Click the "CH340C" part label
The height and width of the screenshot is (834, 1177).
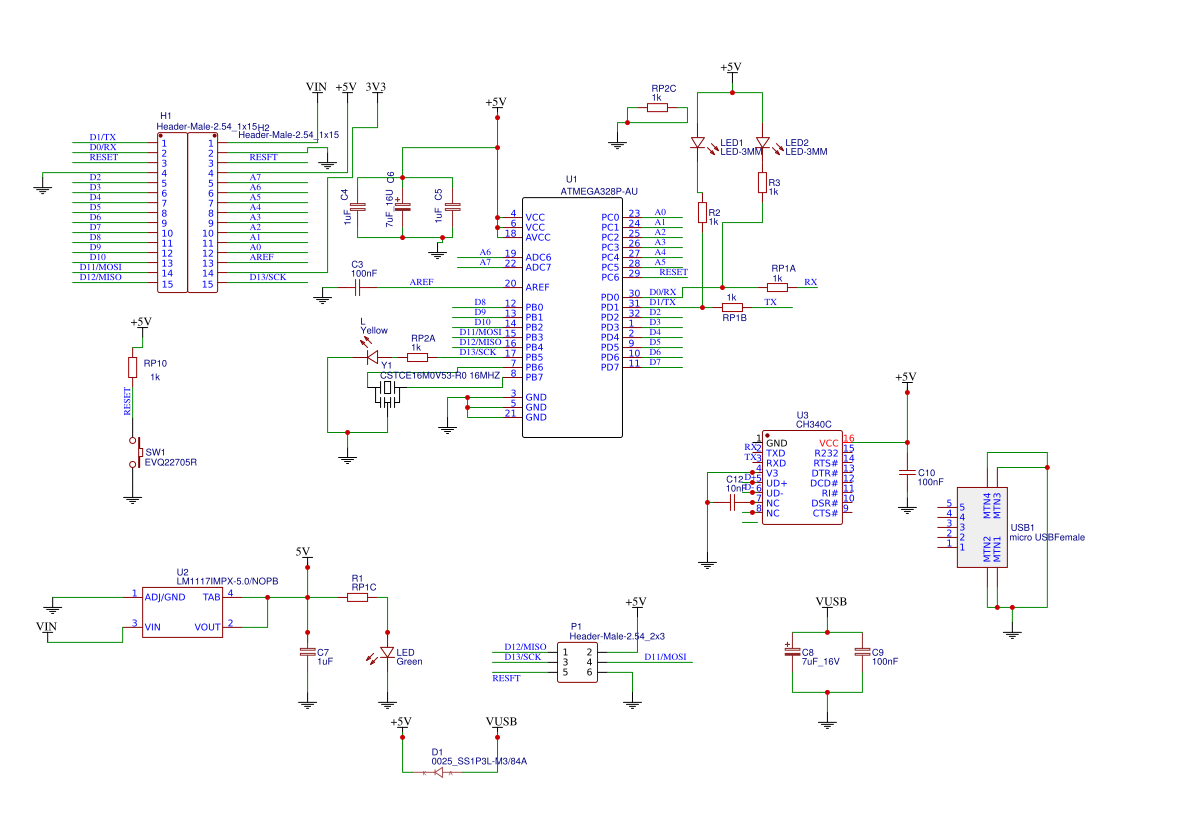[x=813, y=424]
